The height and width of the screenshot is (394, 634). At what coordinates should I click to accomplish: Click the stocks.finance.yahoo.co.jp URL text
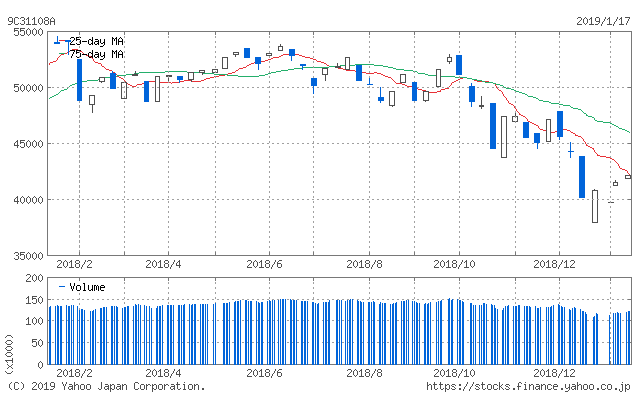pos(528,386)
